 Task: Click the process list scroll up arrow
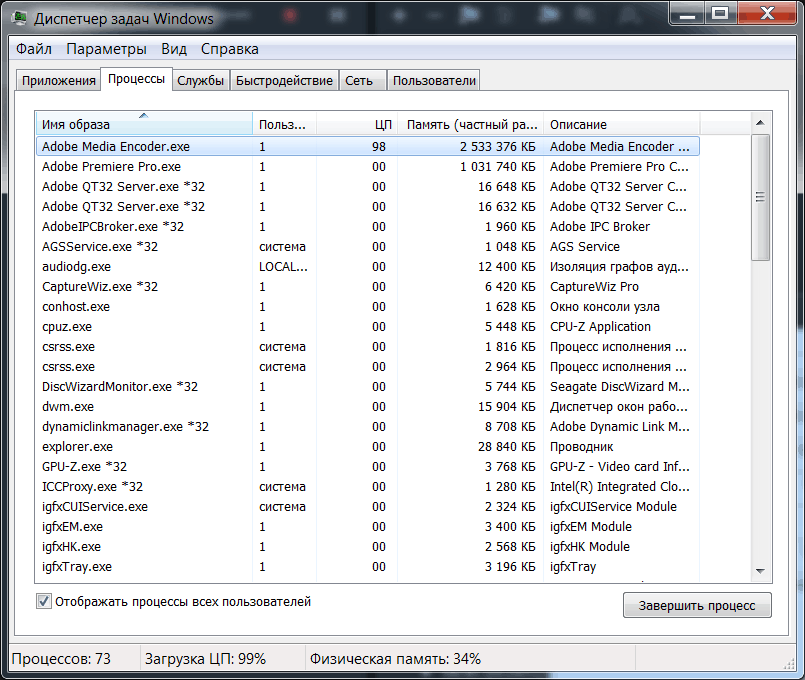click(760, 123)
